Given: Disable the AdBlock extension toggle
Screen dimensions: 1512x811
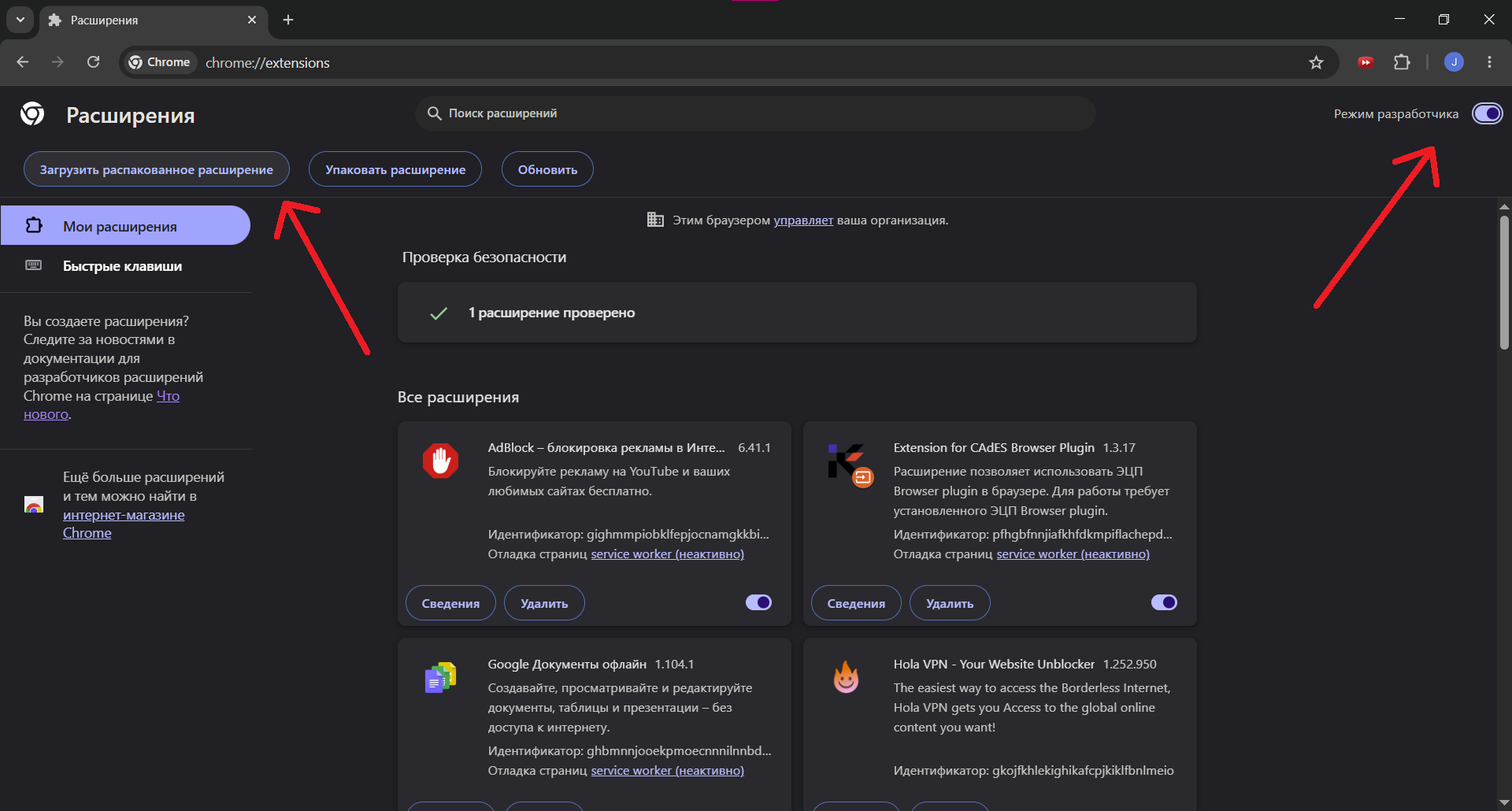Looking at the screenshot, I should tap(758, 602).
